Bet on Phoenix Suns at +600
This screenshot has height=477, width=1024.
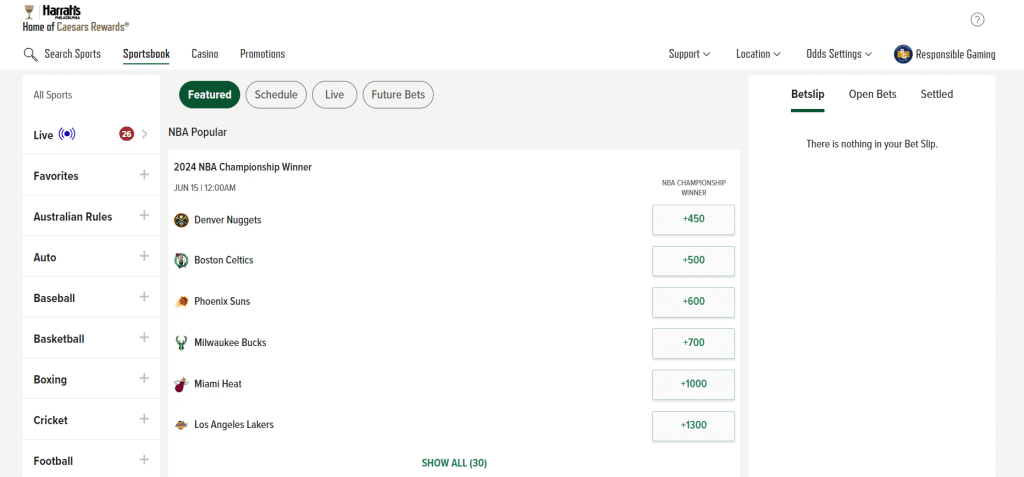click(694, 302)
